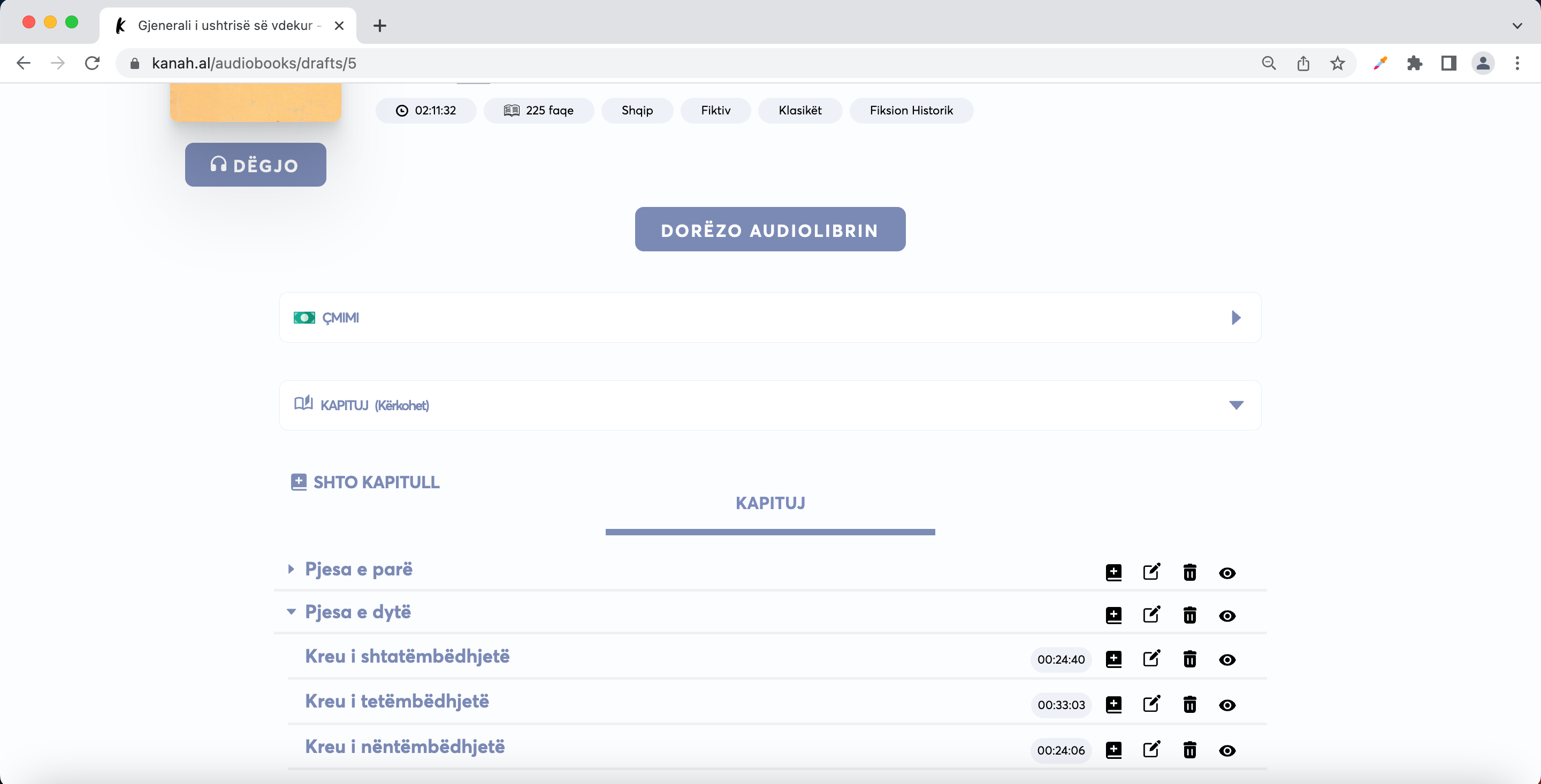Screen dimensions: 1541x784
Task: Collapse the Pjesa e dytë section
Action: point(291,612)
